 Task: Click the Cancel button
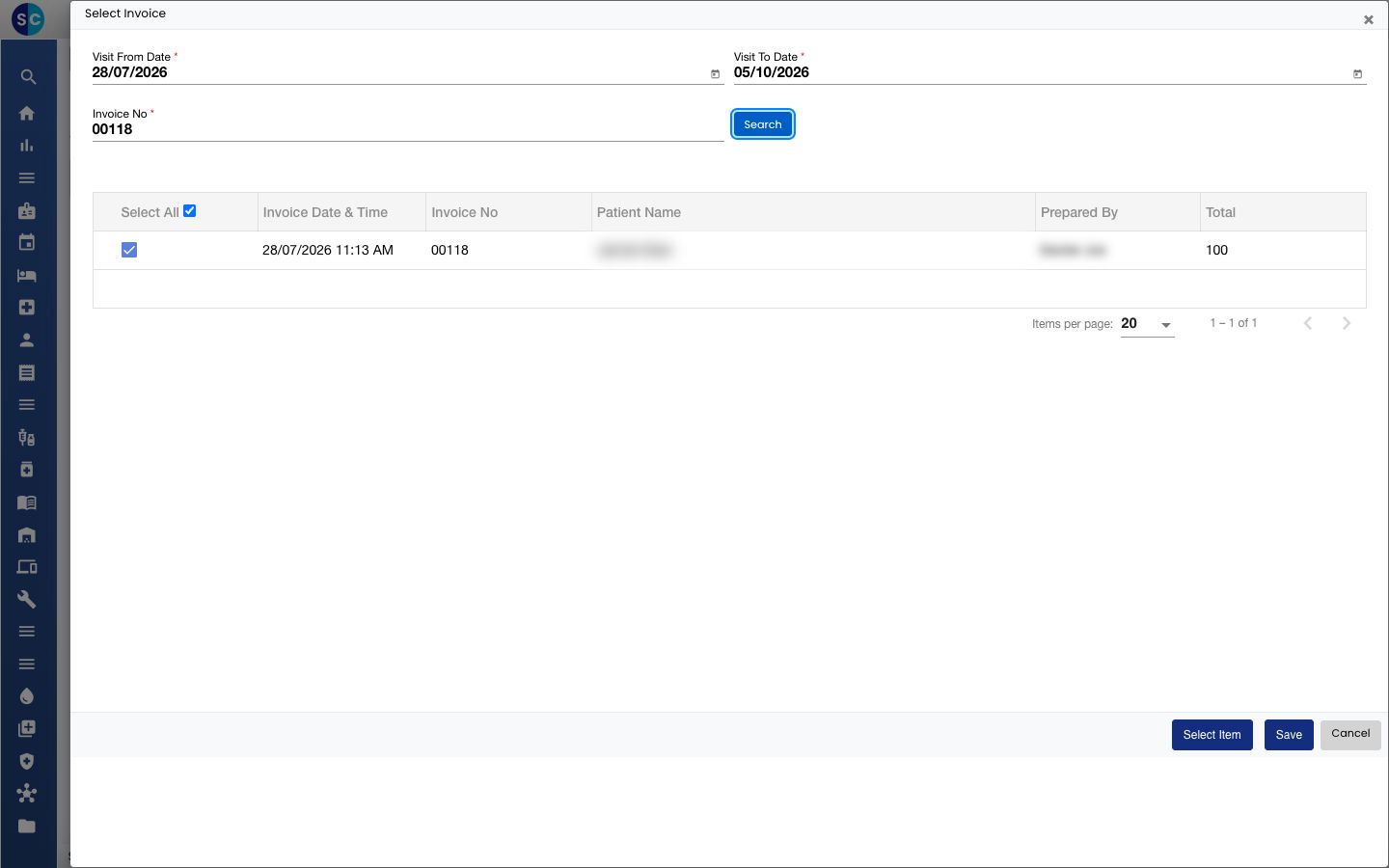point(1350,734)
